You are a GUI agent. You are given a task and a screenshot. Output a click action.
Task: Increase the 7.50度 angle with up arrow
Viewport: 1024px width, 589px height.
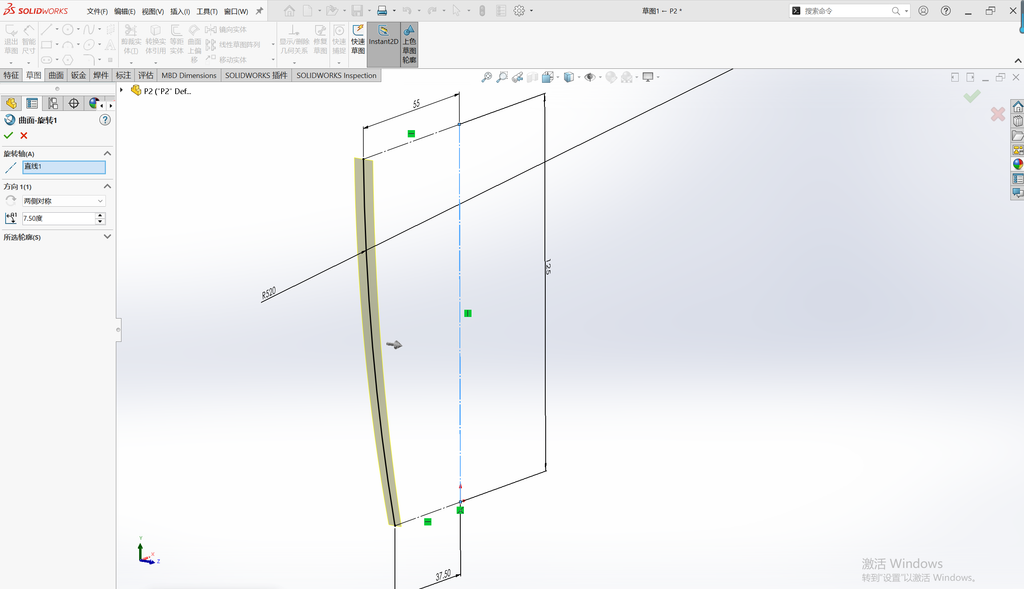[101, 215]
